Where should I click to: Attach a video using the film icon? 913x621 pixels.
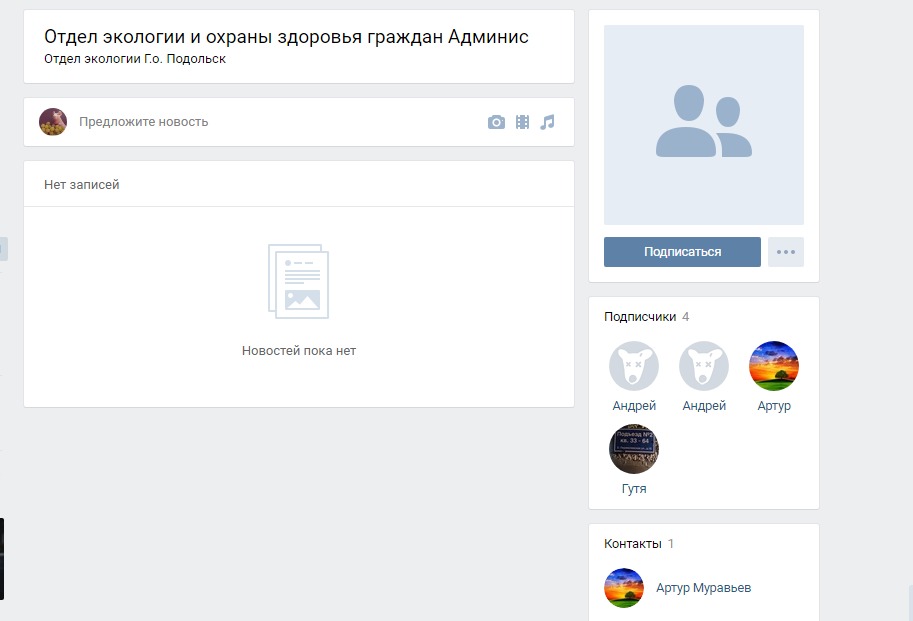[x=522, y=122]
